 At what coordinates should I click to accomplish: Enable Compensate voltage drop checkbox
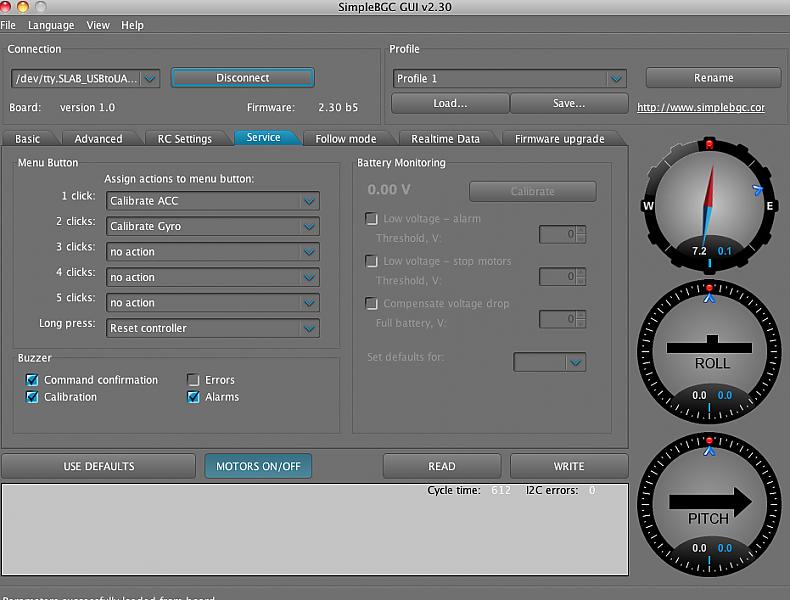pos(371,303)
